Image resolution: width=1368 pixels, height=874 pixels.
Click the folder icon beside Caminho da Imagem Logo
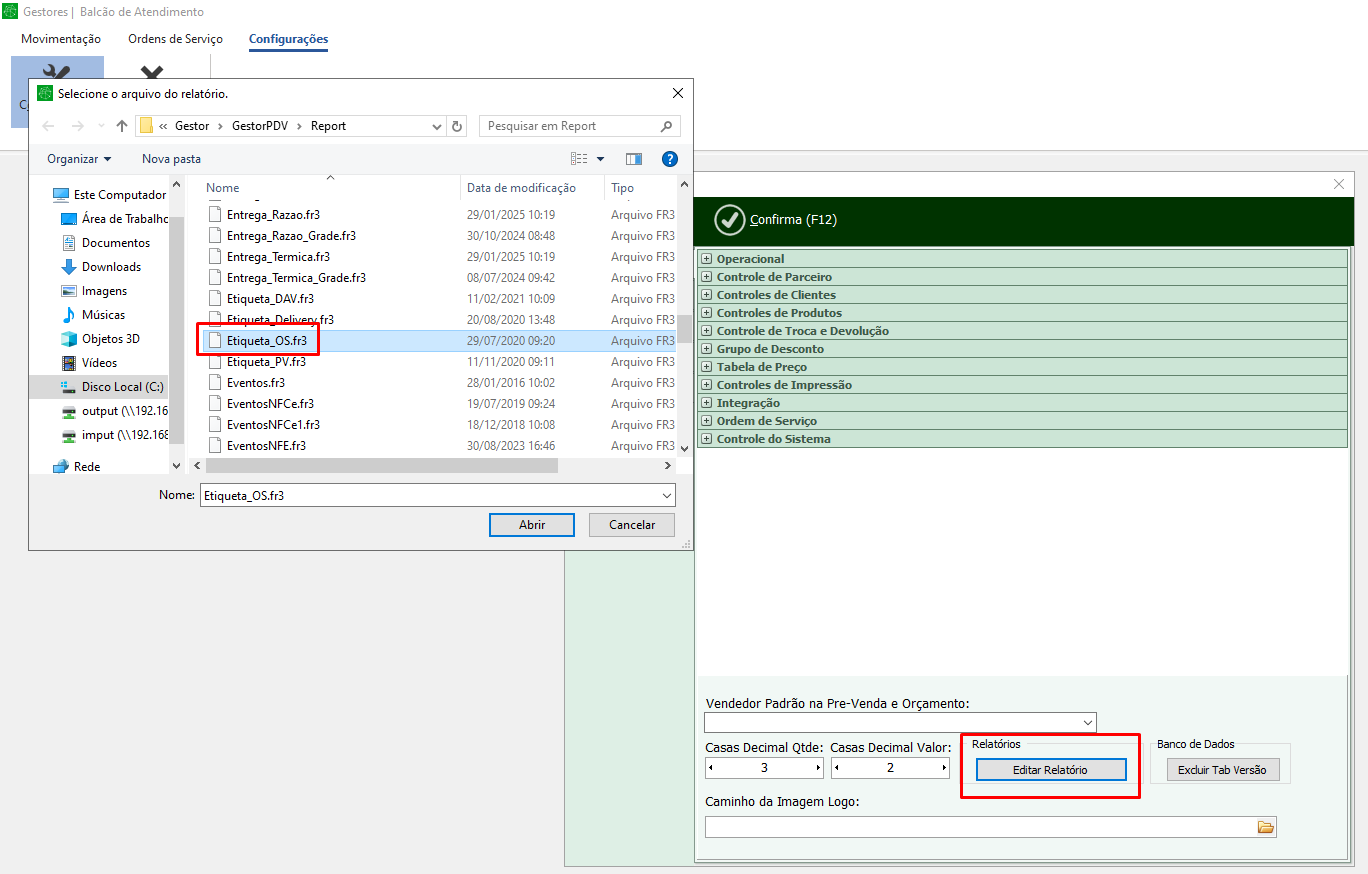pos(1265,827)
